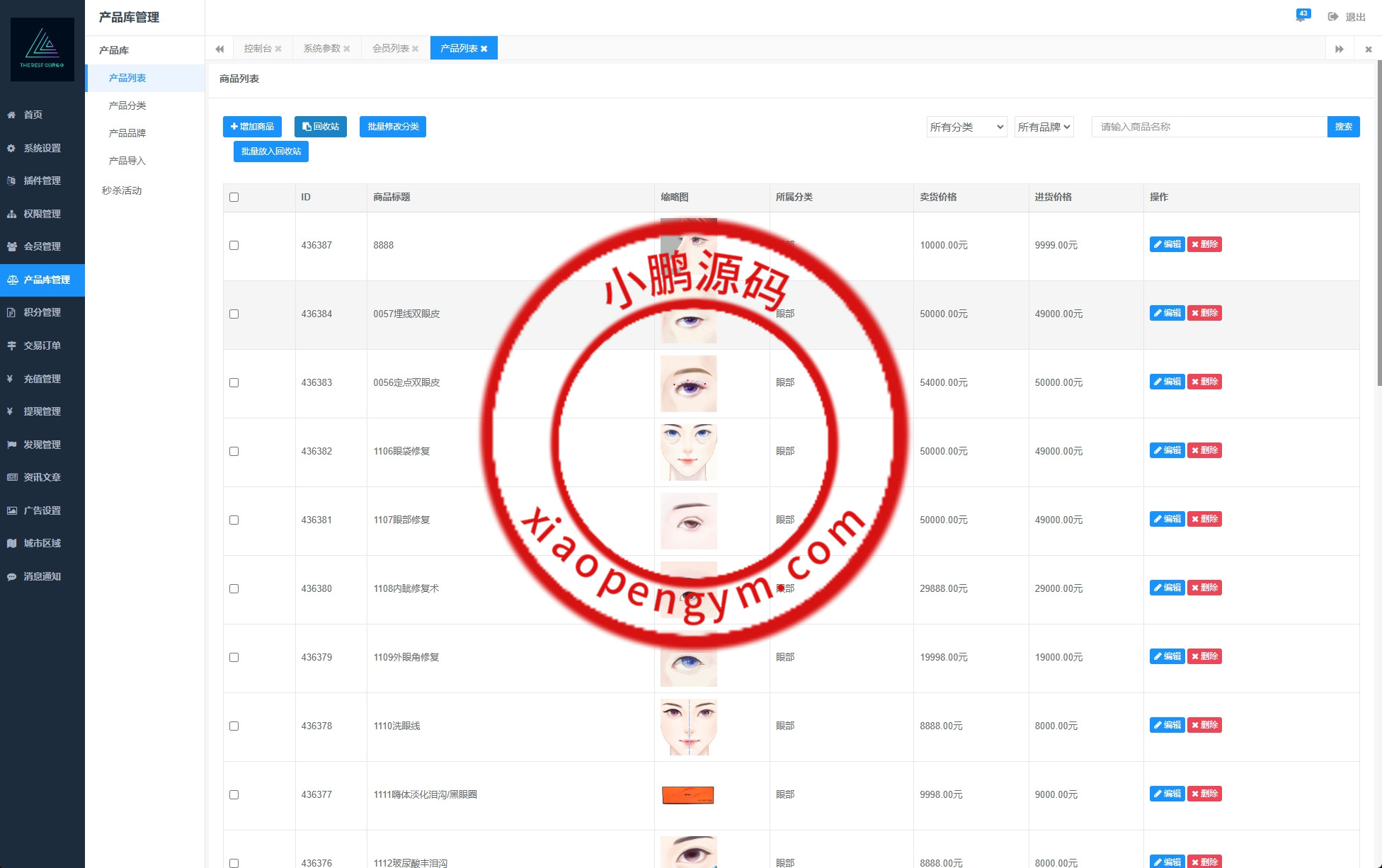Screen dimensions: 1382x868
Task: Close the 会员列表 tab via its x icon
Action: [416, 49]
